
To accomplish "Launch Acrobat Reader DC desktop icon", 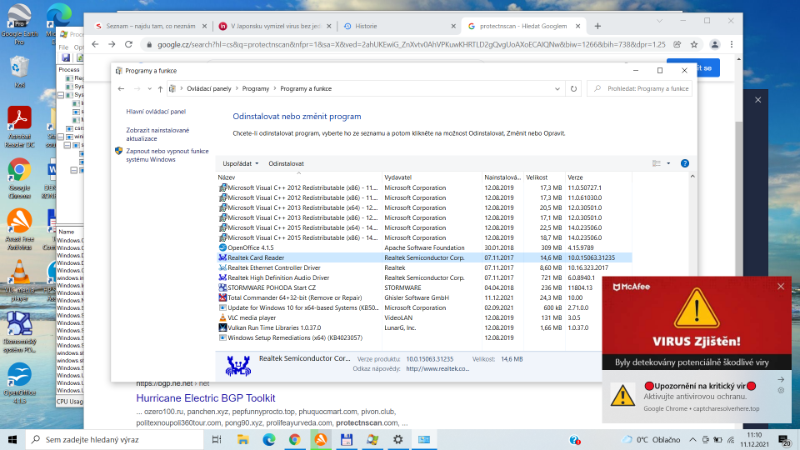I will [19, 128].
